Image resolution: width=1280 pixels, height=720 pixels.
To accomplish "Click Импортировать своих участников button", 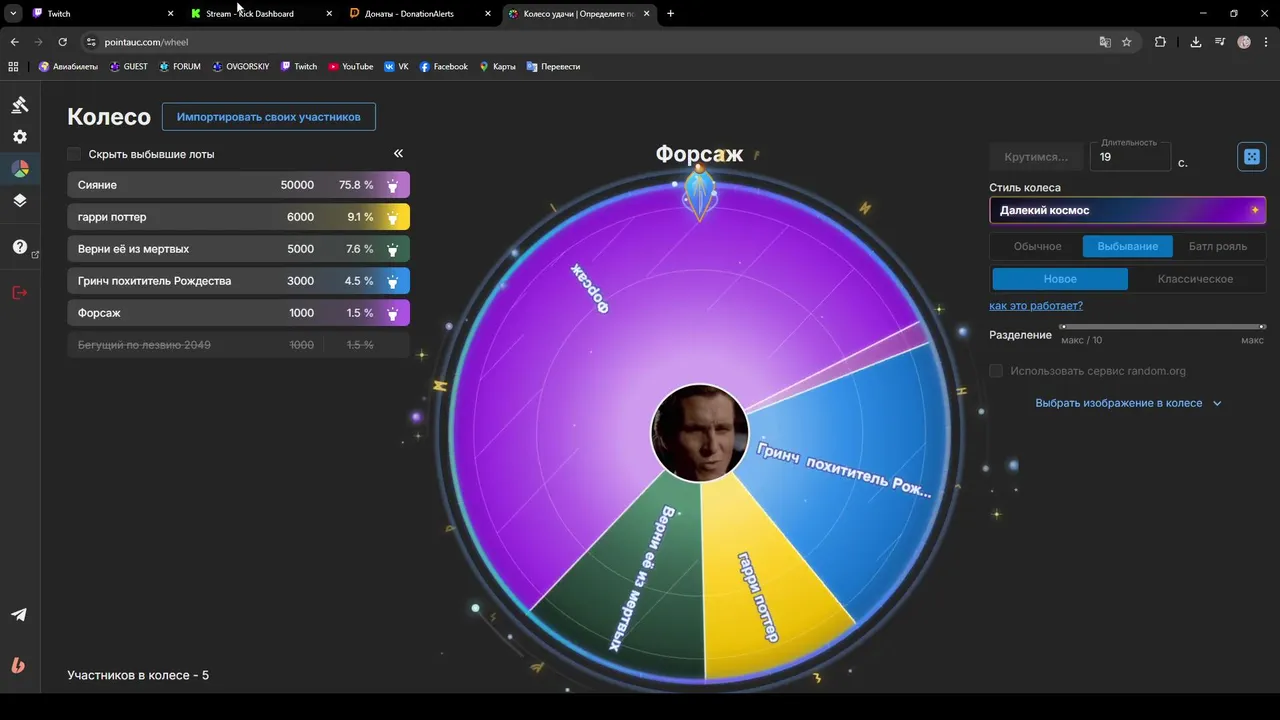I will [269, 117].
